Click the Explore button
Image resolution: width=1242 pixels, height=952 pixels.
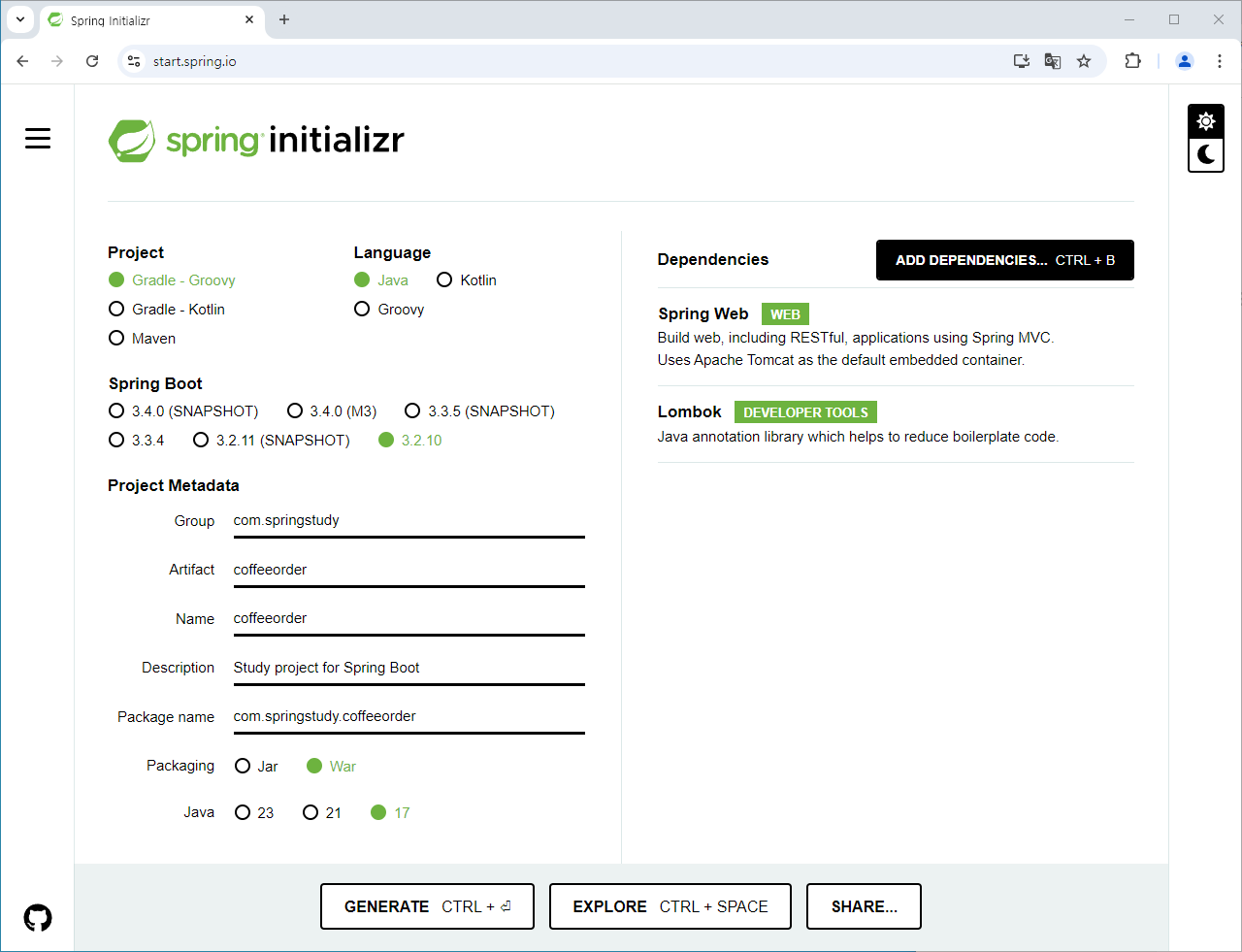click(670, 906)
